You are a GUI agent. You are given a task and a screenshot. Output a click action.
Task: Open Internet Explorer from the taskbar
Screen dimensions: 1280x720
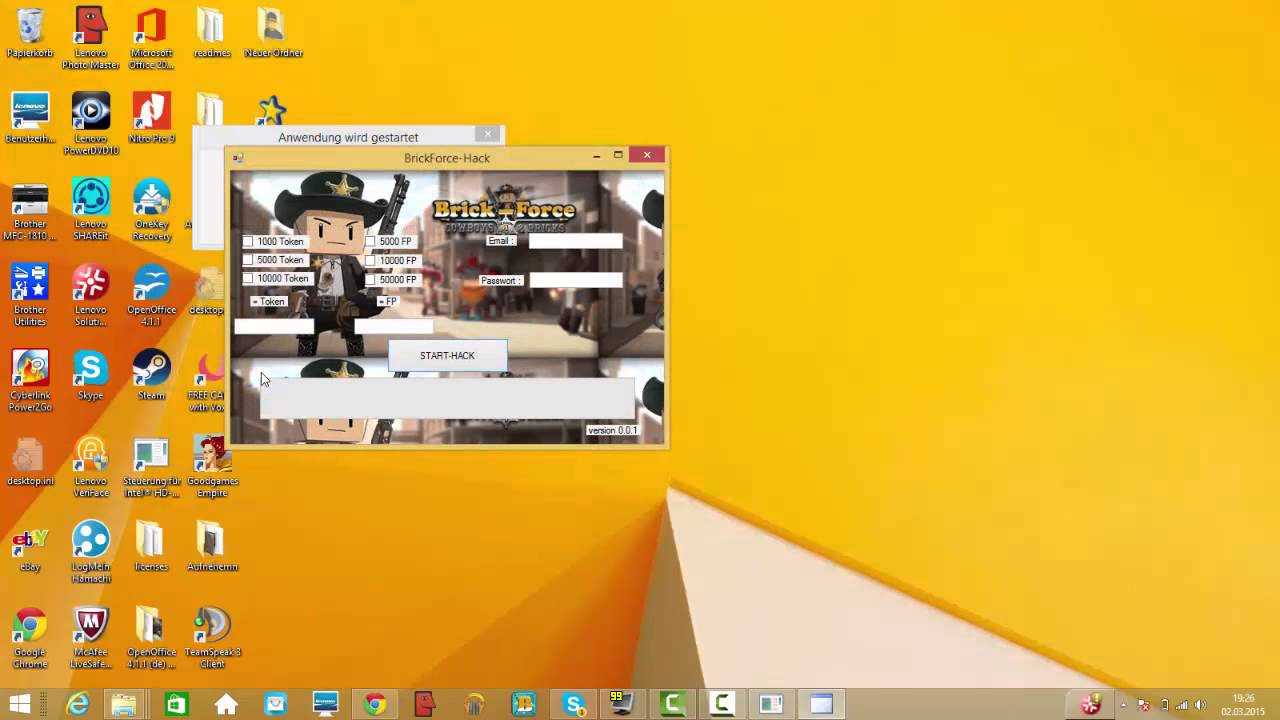[x=76, y=705]
